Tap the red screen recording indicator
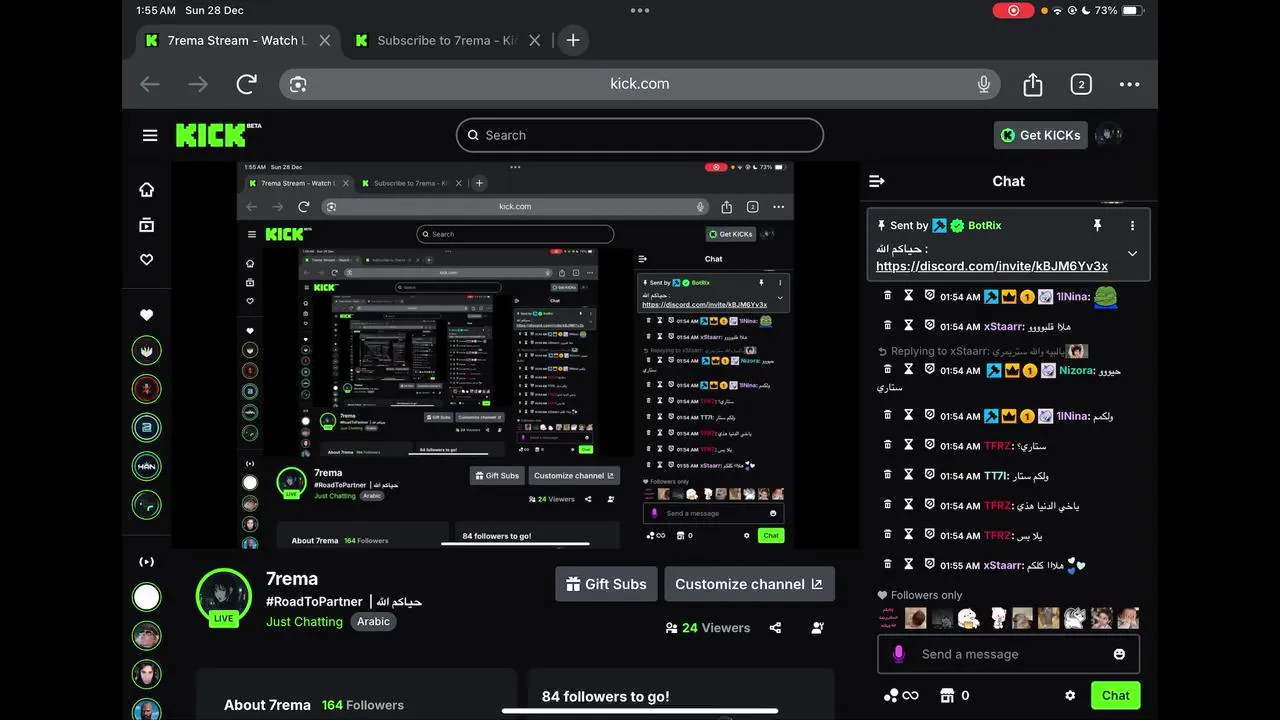The image size is (1280, 720). 1013,10
